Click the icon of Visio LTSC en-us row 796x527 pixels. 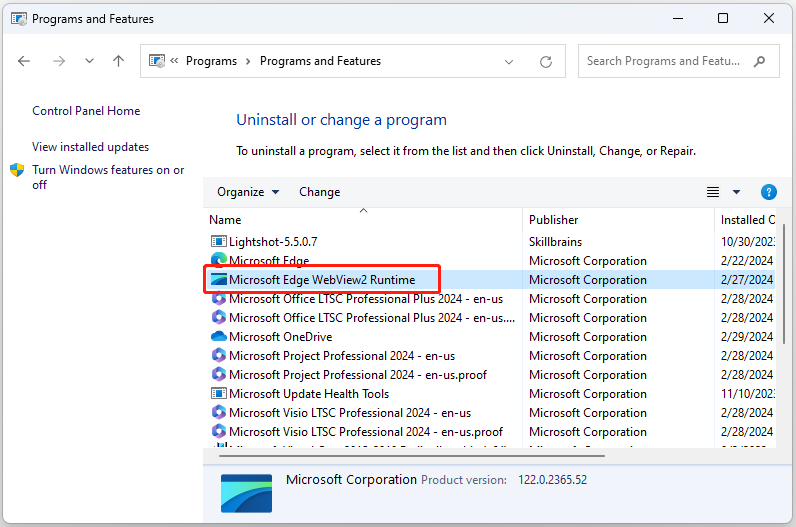[x=219, y=412]
